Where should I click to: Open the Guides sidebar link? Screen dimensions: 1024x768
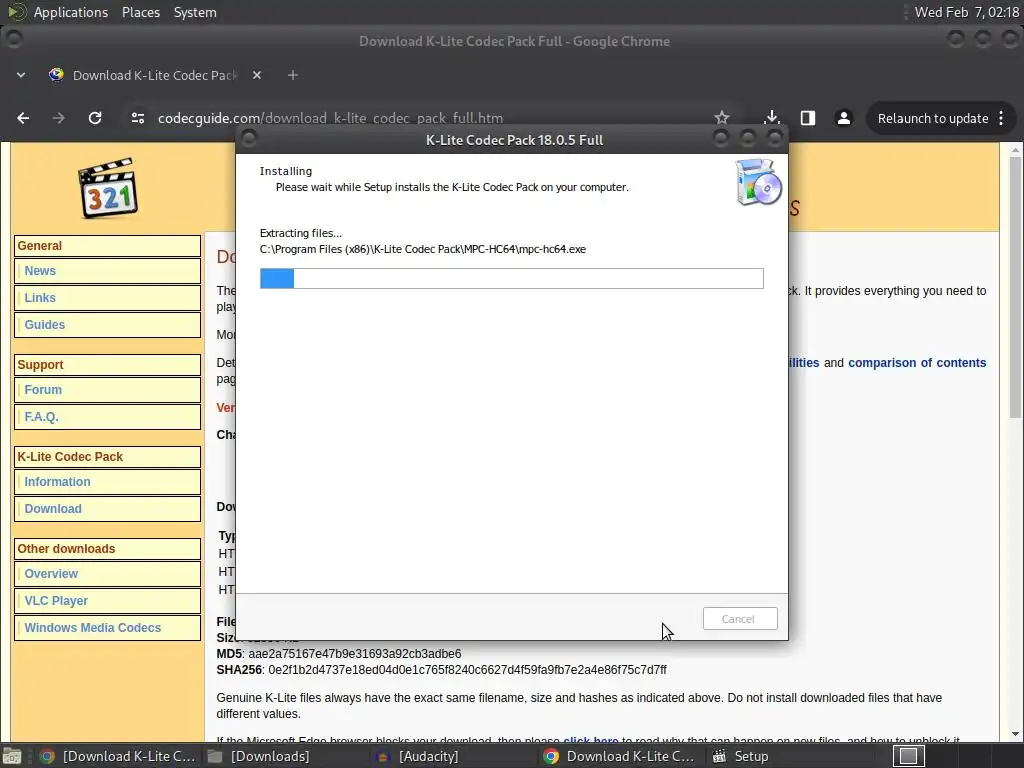tap(44, 325)
